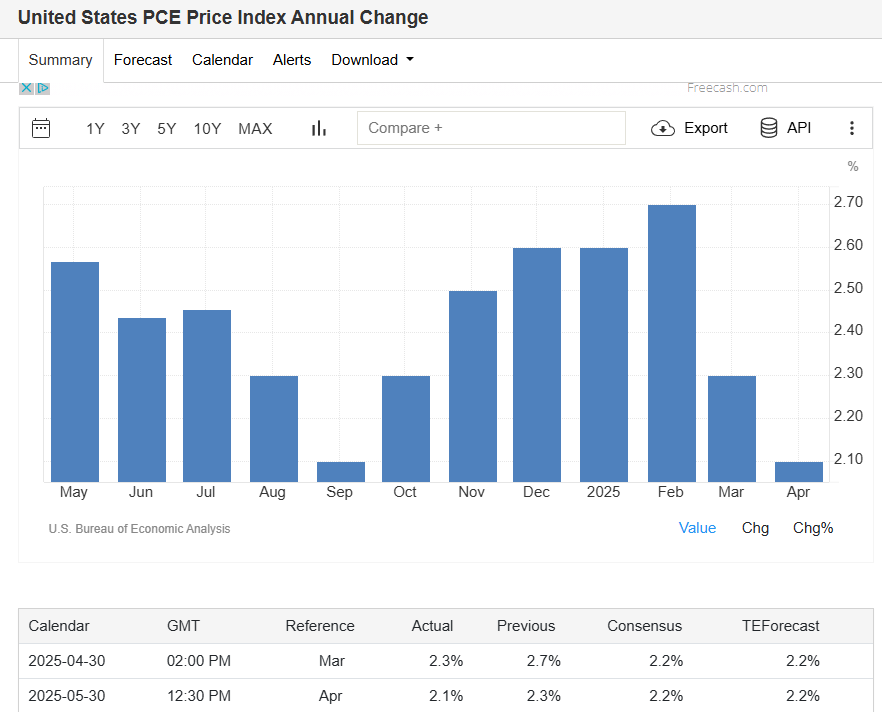Select the 10Y time range
The width and height of the screenshot is (882, 712).
click(x=208, y=129)
